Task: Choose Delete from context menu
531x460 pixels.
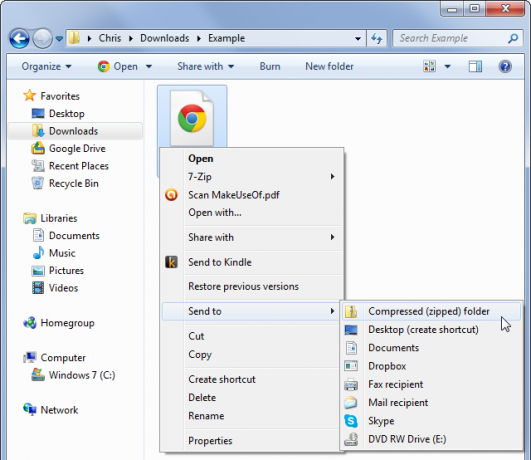Action: [252, 397]
